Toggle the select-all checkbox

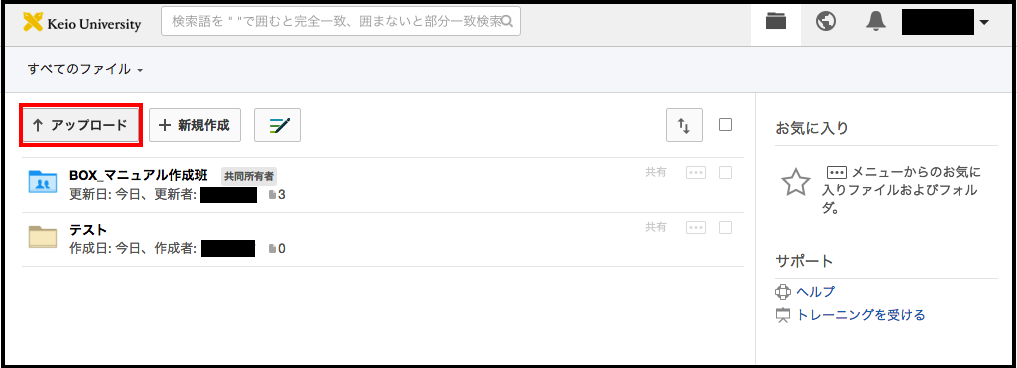(x=726, y=125)
